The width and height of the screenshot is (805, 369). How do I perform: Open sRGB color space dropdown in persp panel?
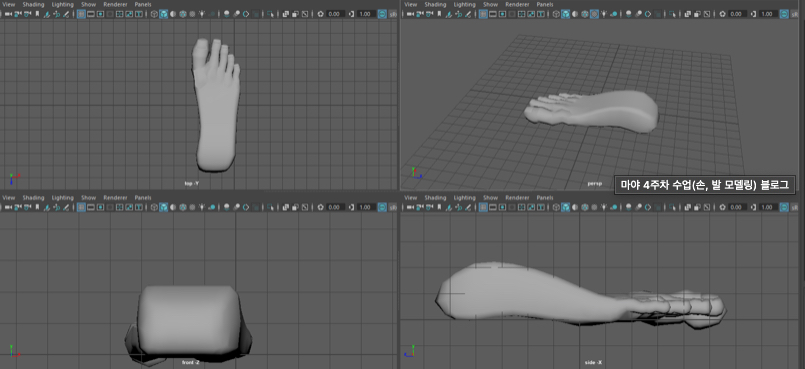coord(795,14)
